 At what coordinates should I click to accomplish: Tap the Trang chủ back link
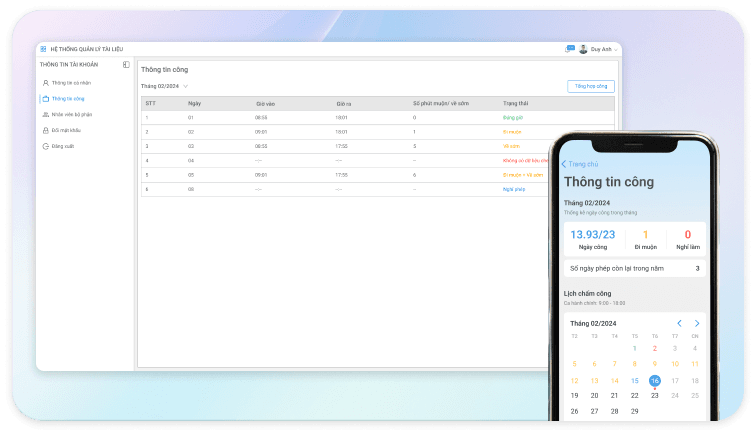pos(580,164)
